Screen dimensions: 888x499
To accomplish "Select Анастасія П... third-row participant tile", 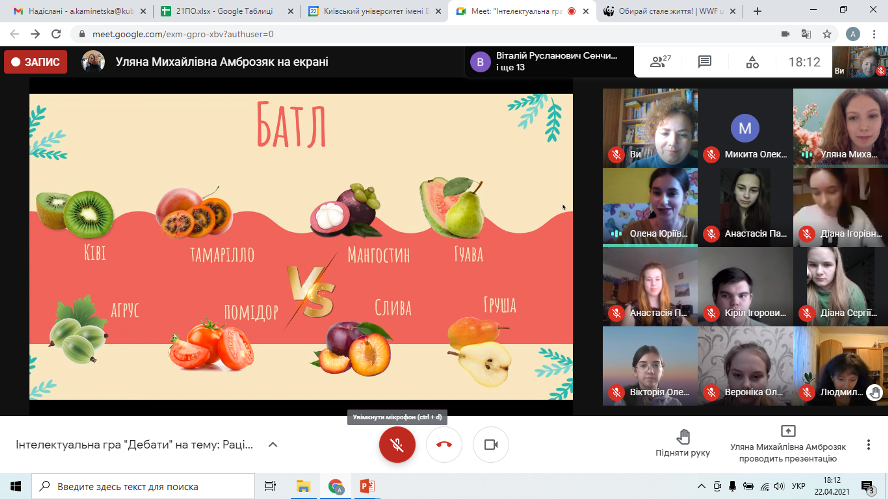I will (650, 286).
